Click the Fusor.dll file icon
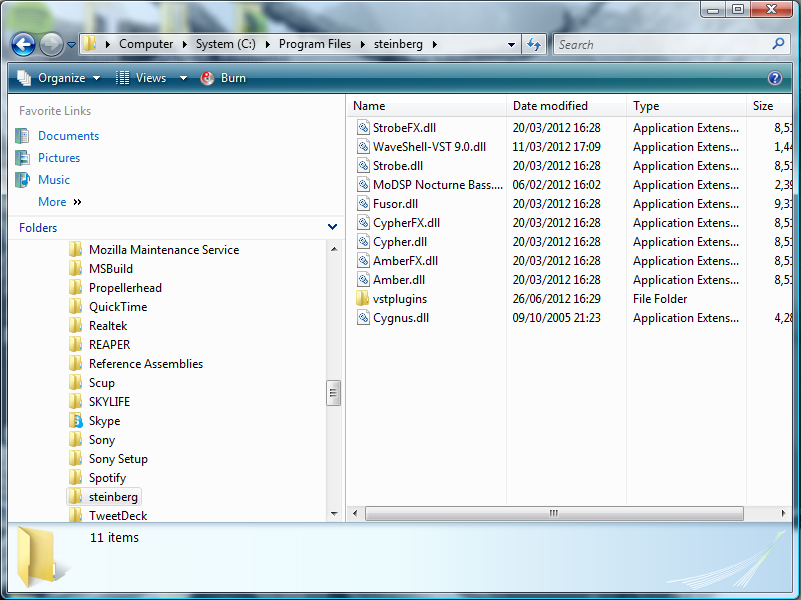801x600 pixels. click(x=363, y=204)
